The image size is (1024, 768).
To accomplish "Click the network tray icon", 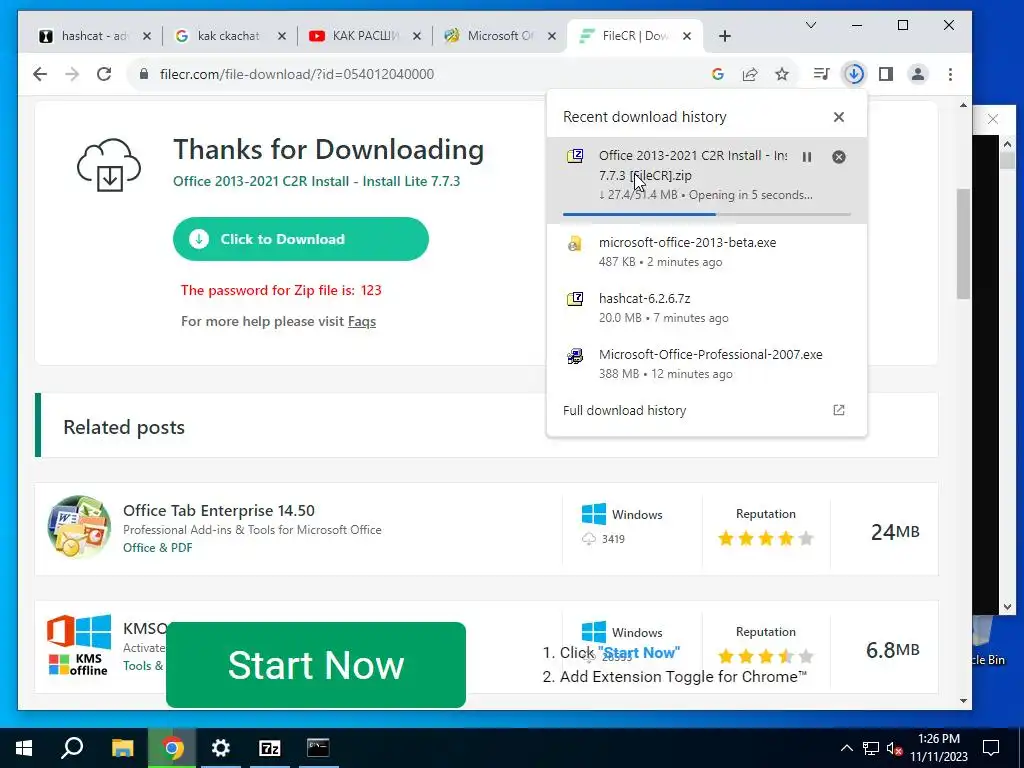I will pyautogui.click(x=871, y=748).
